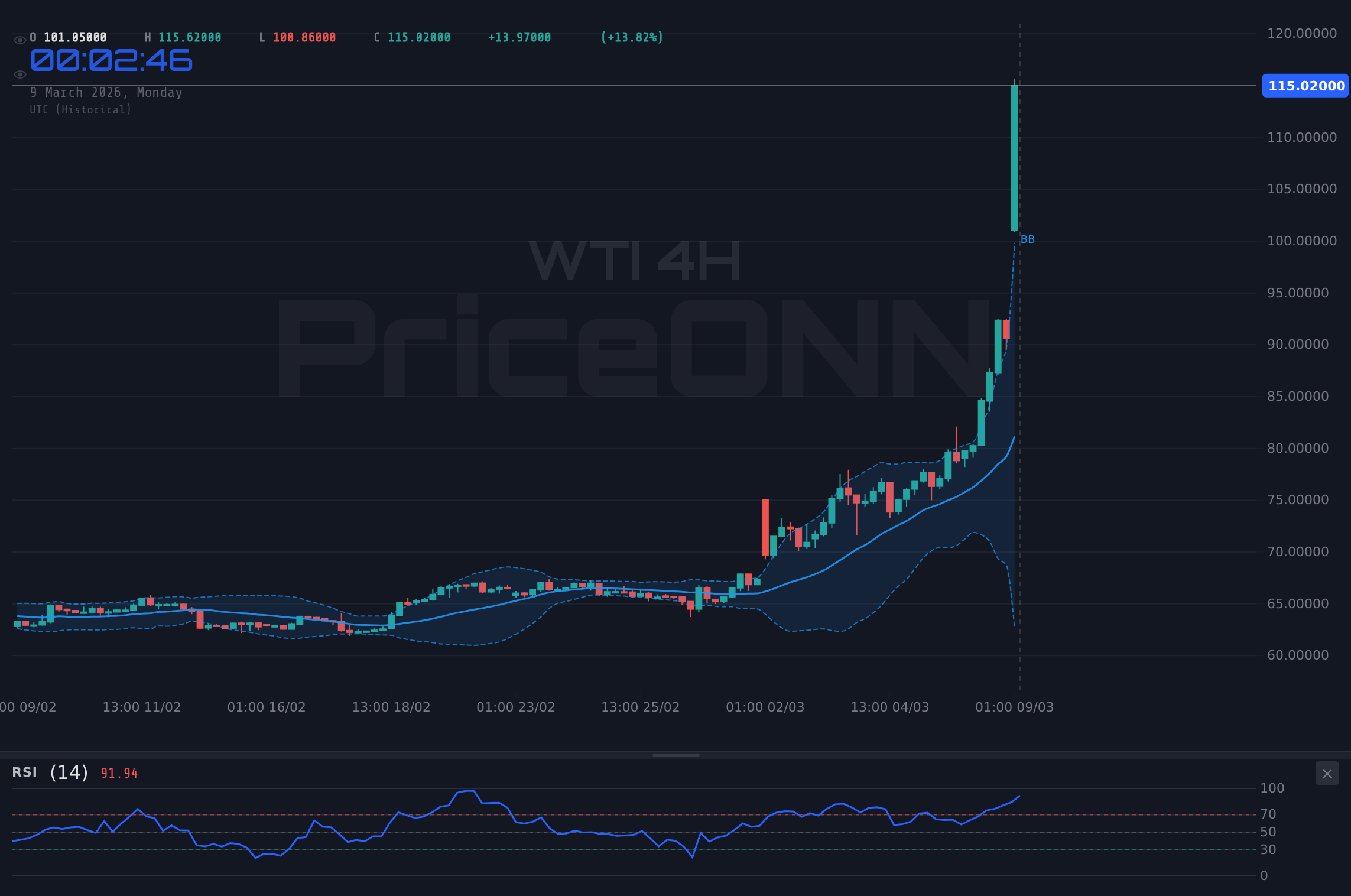Click the 110.00000 price axis label
The height and width of the screenshot is (896, 1351).
point(1302,138)
